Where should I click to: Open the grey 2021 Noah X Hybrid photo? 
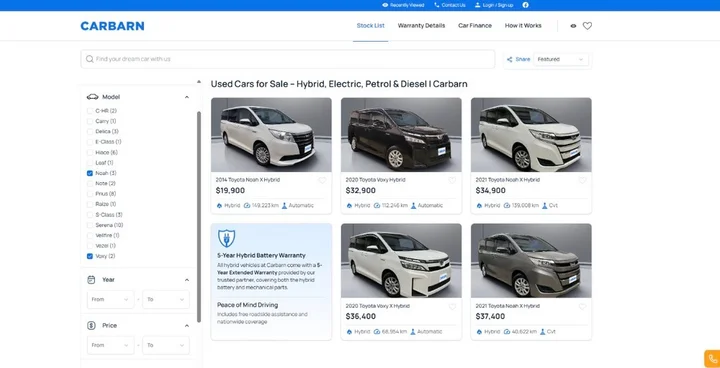531,260
